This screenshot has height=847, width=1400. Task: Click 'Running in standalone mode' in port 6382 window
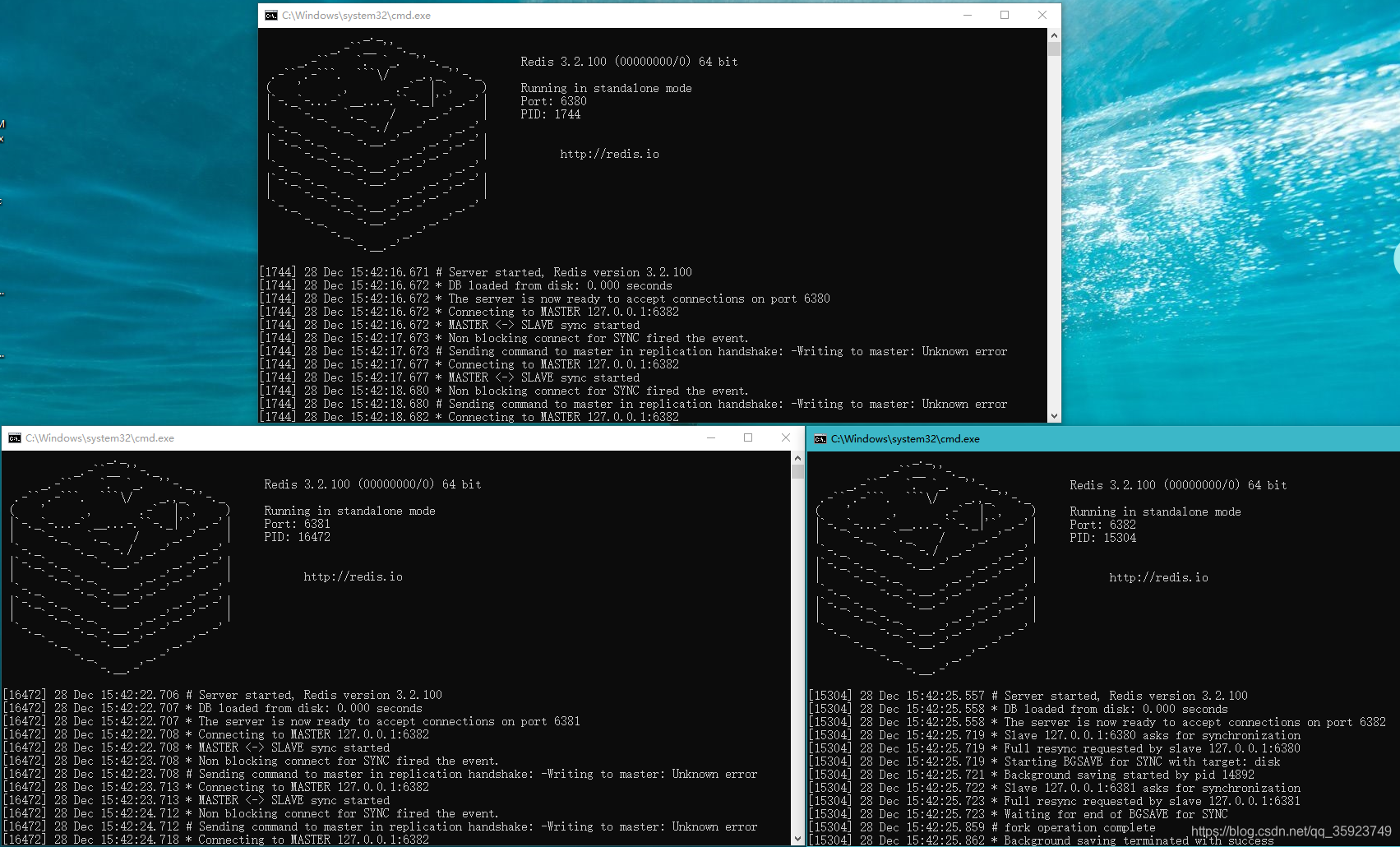pyautogui.click(x=1155, y=511)
